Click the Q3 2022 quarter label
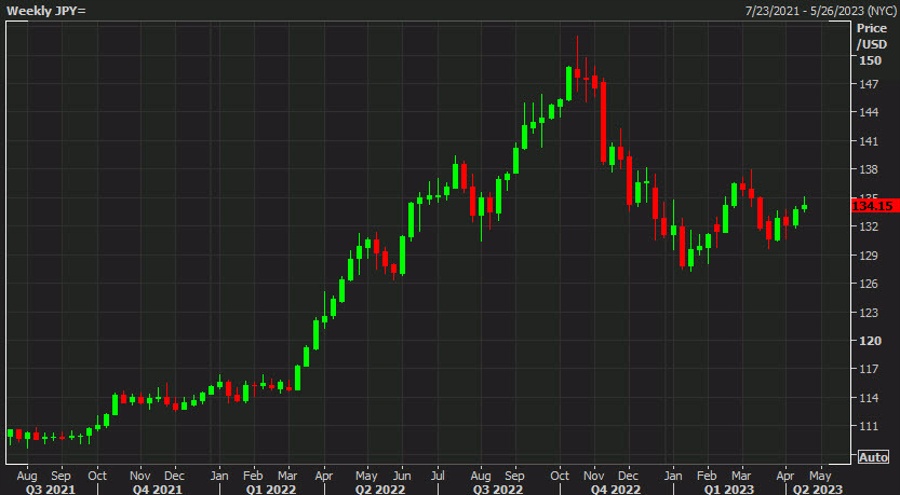Screen dimensions: 900x495 tap(499, 489)
